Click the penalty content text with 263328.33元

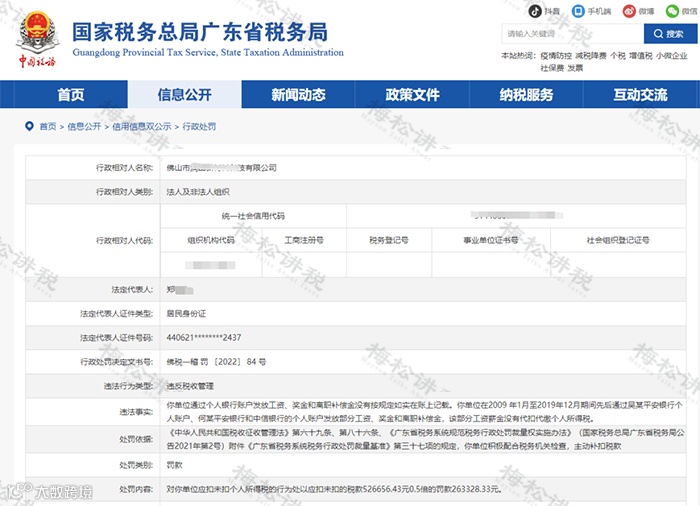(334, 489)
